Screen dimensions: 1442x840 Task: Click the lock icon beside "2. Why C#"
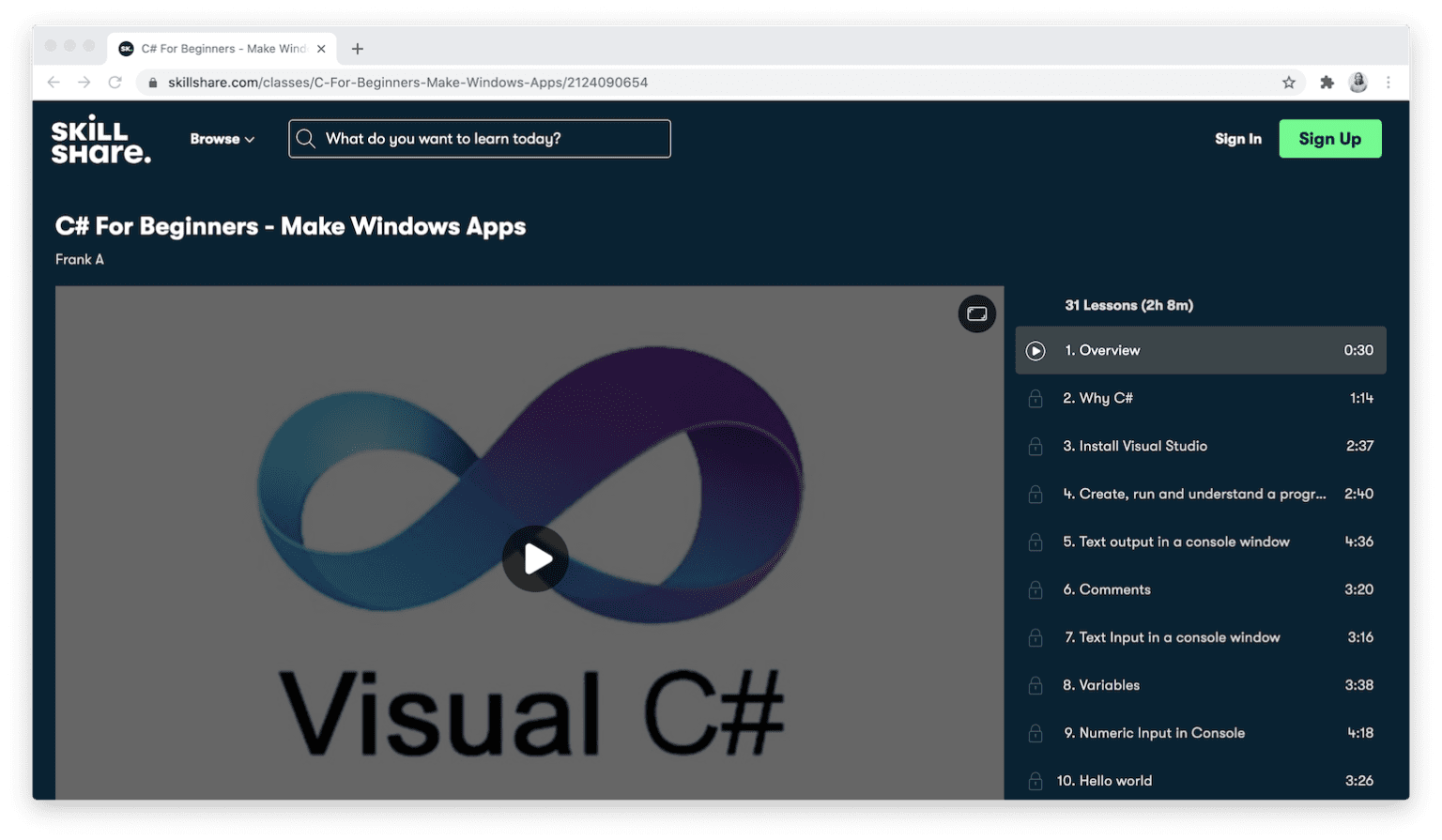point(1035,398)
